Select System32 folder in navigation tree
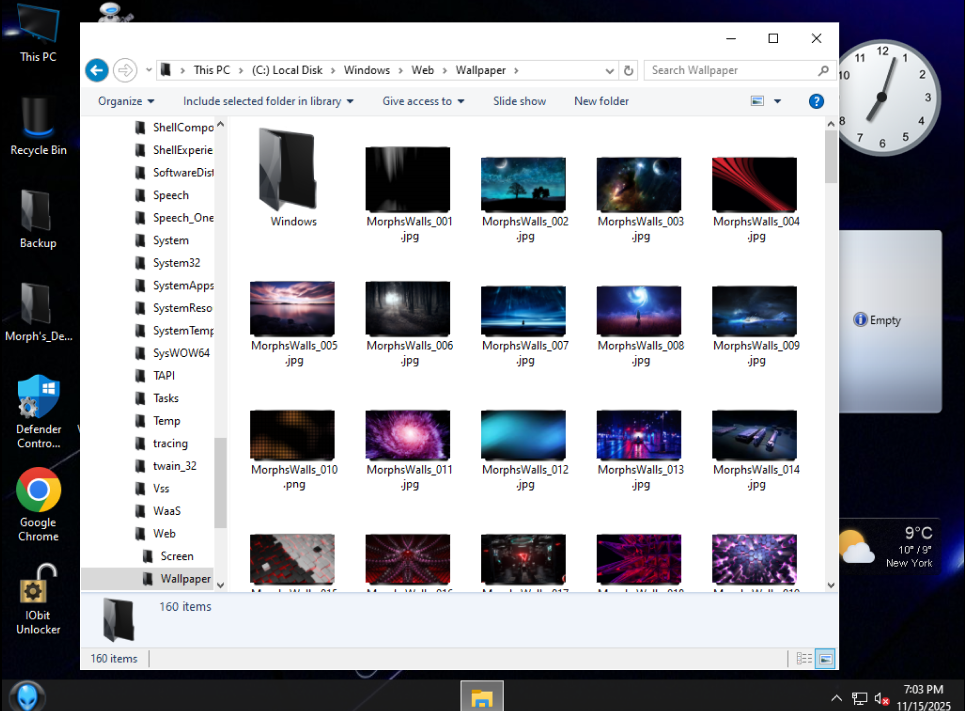 175,263
